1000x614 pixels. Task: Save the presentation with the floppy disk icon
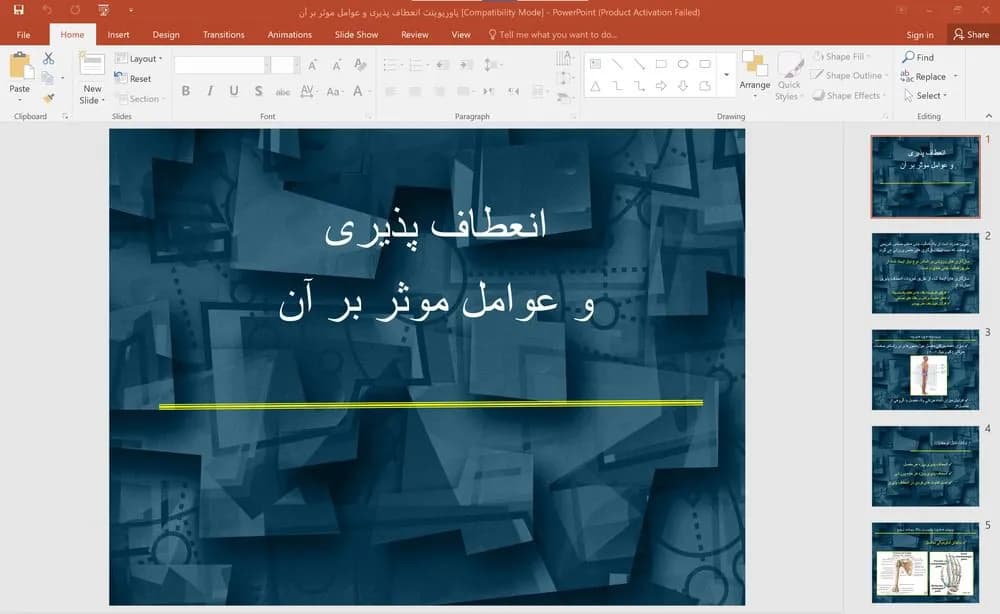(x=18, y=10)
